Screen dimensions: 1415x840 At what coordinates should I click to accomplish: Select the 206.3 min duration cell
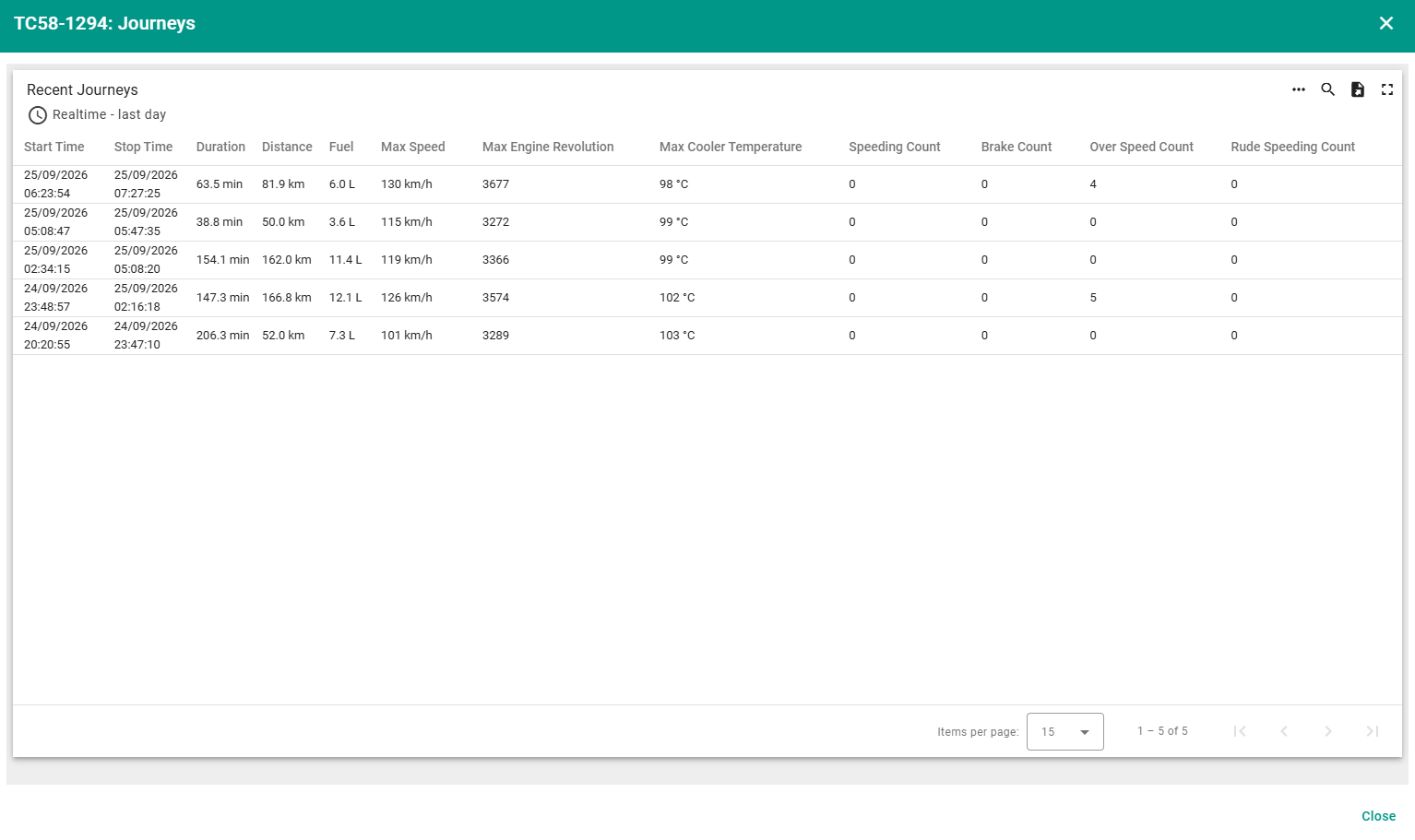pyautogui.click(x=223, y=336)
